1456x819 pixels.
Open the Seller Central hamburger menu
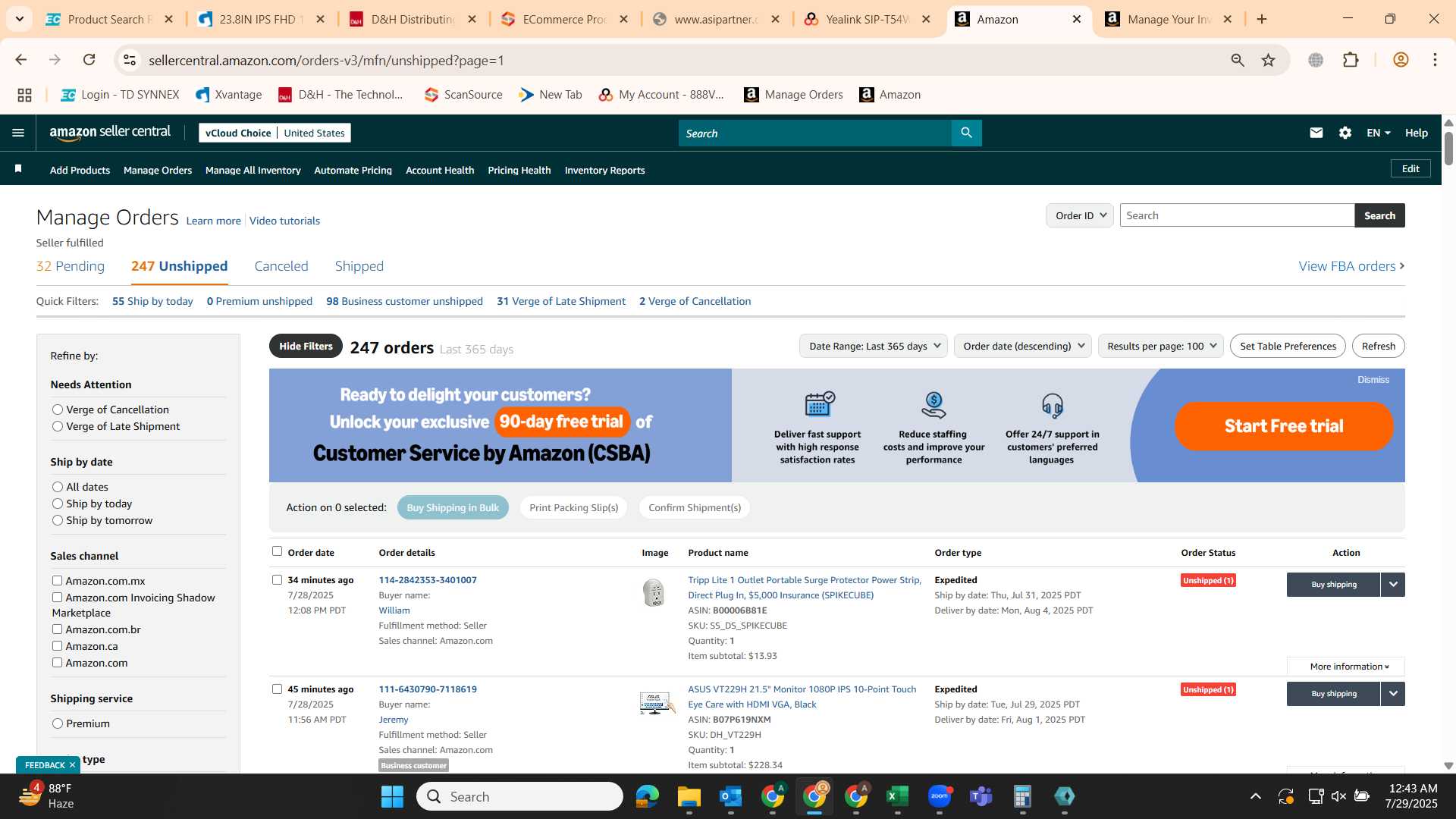coord(18,133)
